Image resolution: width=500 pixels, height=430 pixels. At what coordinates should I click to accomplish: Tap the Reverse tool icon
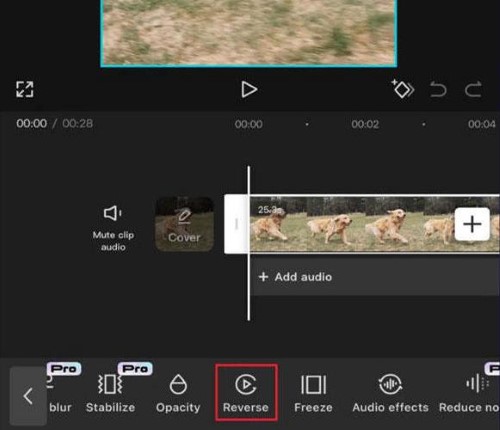246,384
